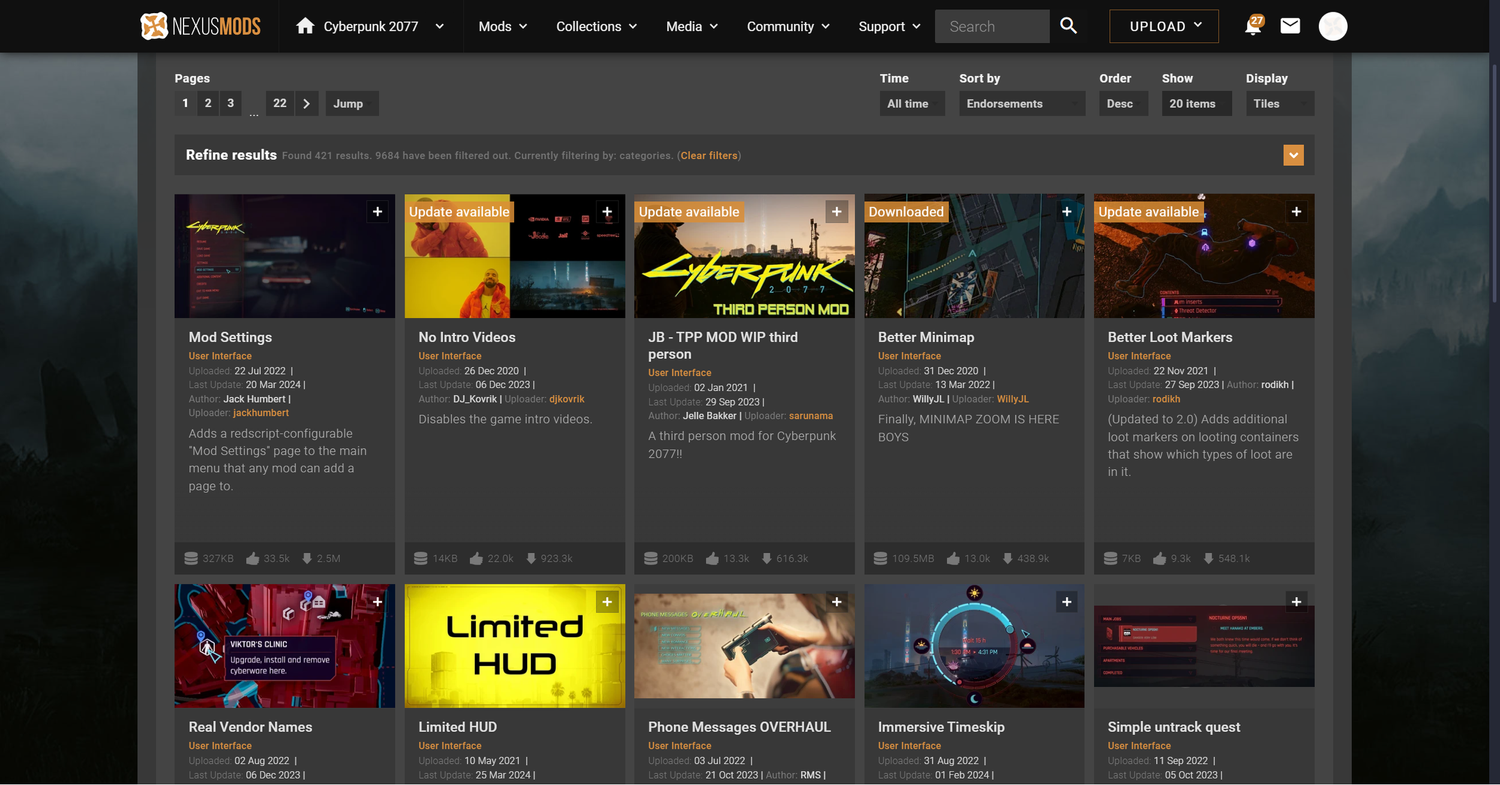The width and height of the screenshot is (1500, 785).
Task: Click into the Search input field
Action: pyautogui.click(x=990, y=26)
